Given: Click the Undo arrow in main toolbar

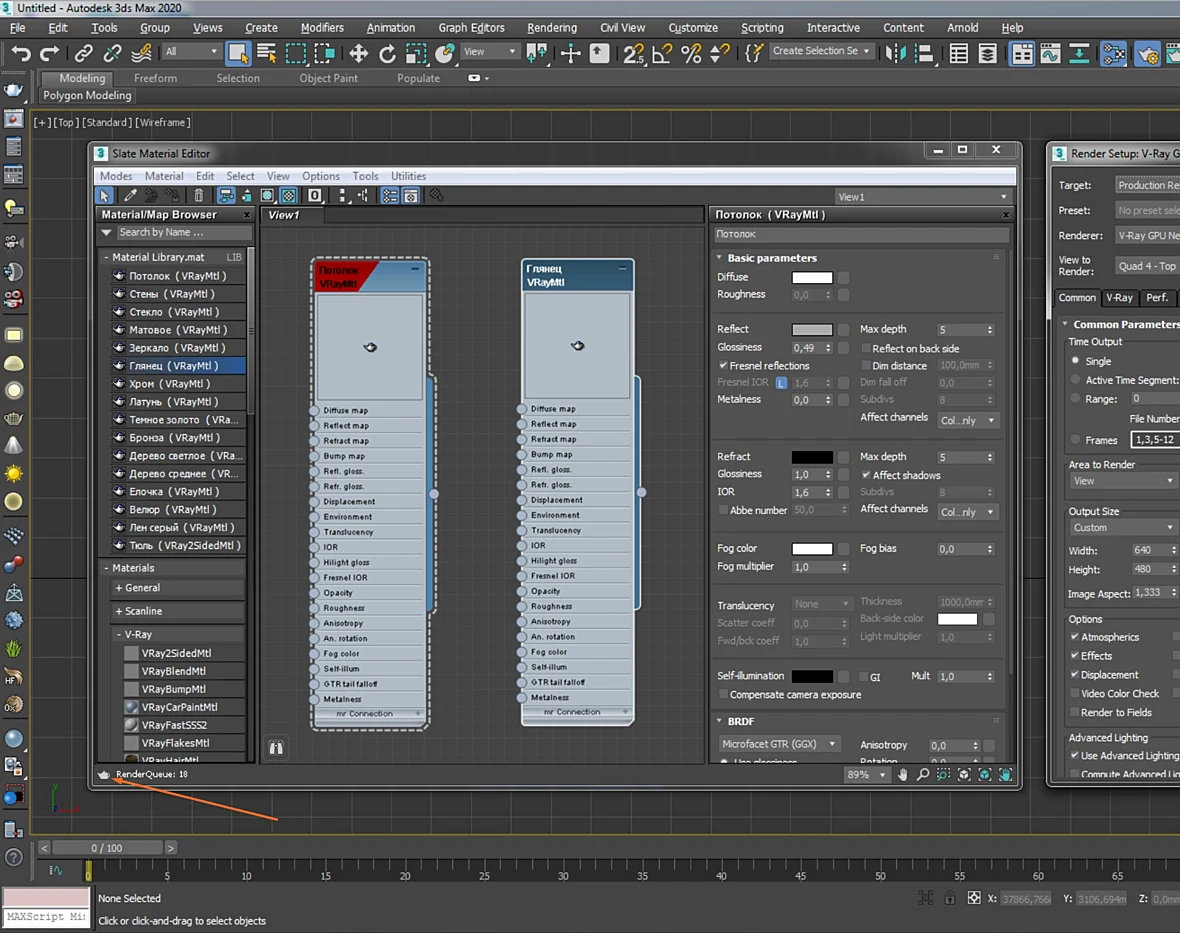Looking at the screenshot, I should pos(21,53).
